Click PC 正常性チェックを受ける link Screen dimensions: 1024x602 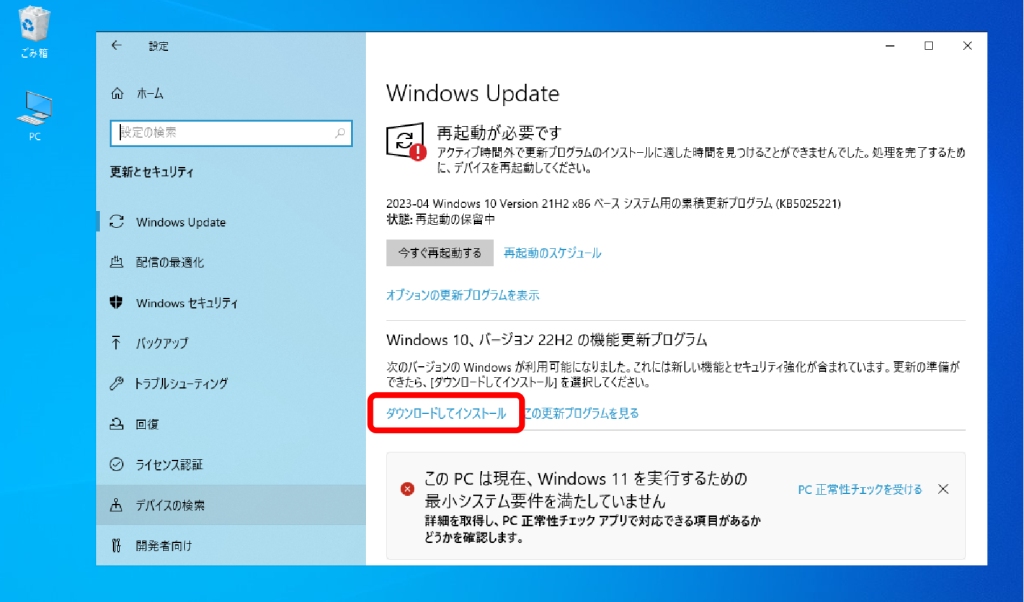click(859, 490)
